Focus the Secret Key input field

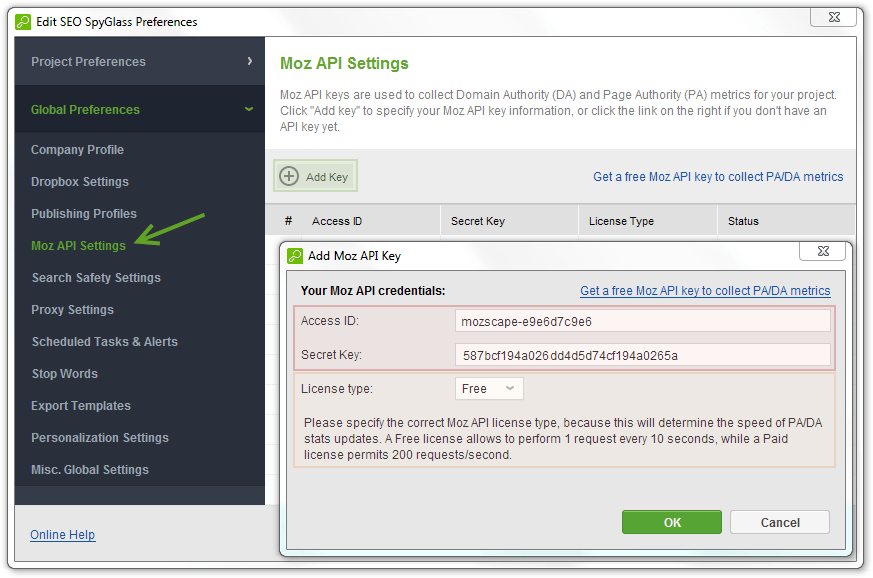pyautogui.click(x=643, y=355)
